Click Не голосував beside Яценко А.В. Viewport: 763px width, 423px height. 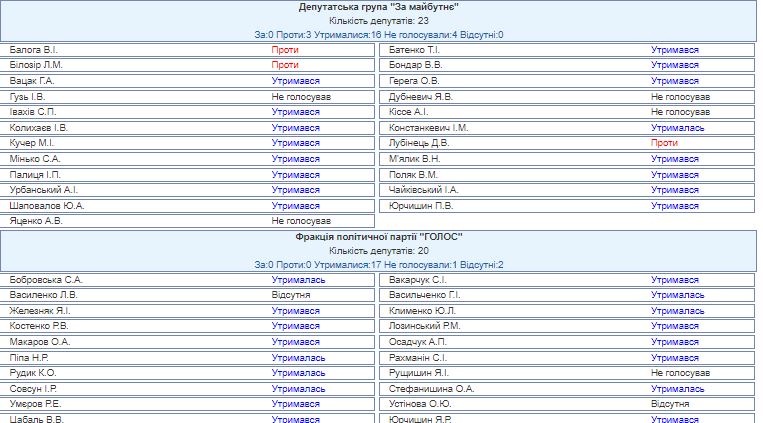[301, 221]
